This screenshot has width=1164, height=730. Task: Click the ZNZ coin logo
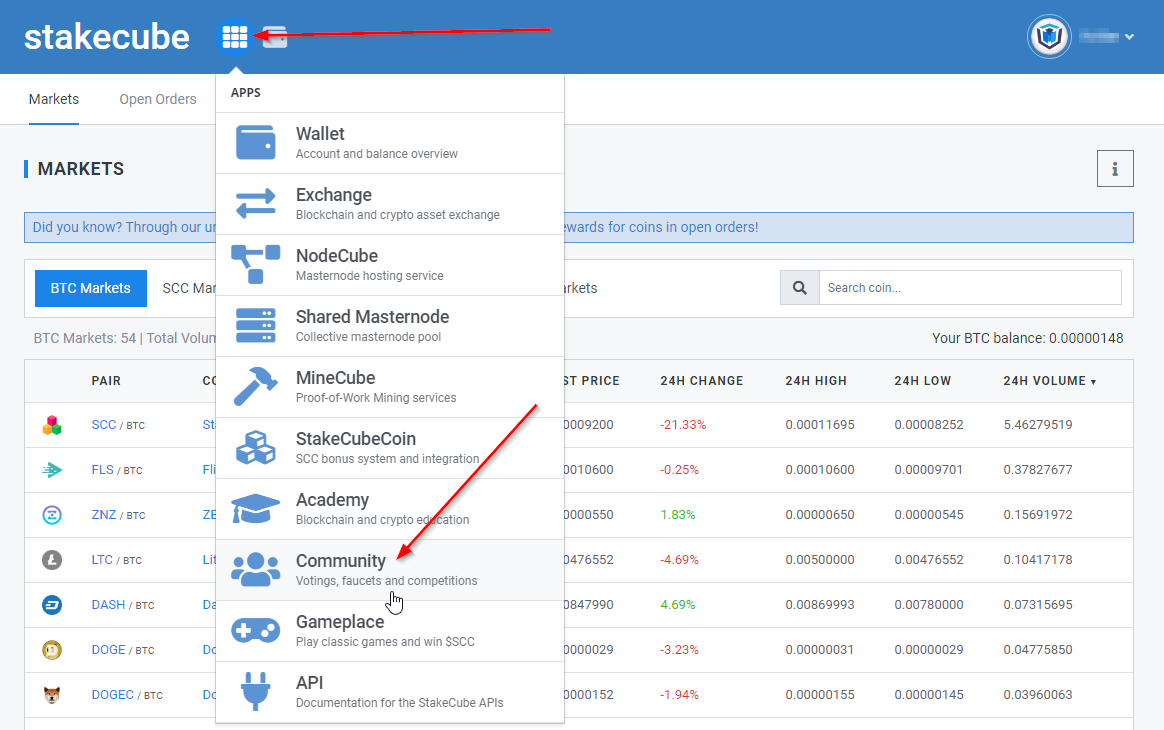tap(52, 515)
